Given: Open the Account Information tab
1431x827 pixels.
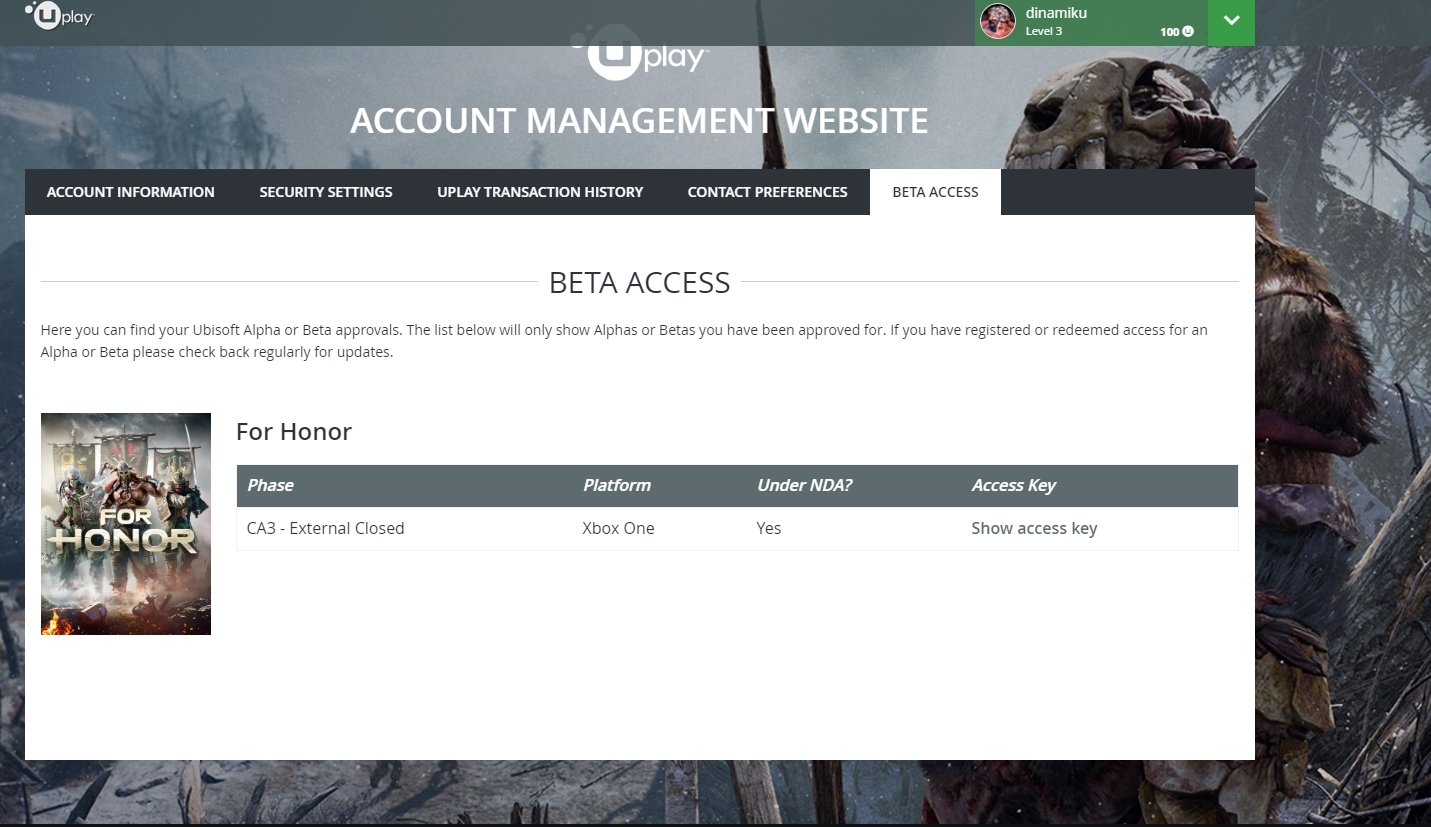Looking at the screenshot, I should pos(131,192).
